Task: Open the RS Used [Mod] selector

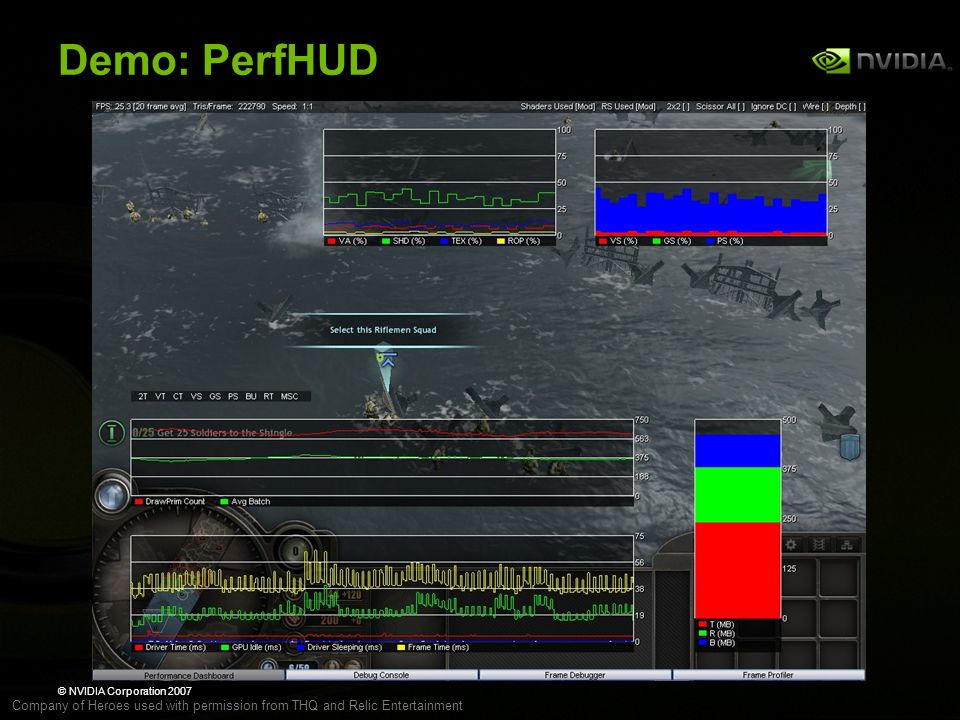Action: point(628,107)
